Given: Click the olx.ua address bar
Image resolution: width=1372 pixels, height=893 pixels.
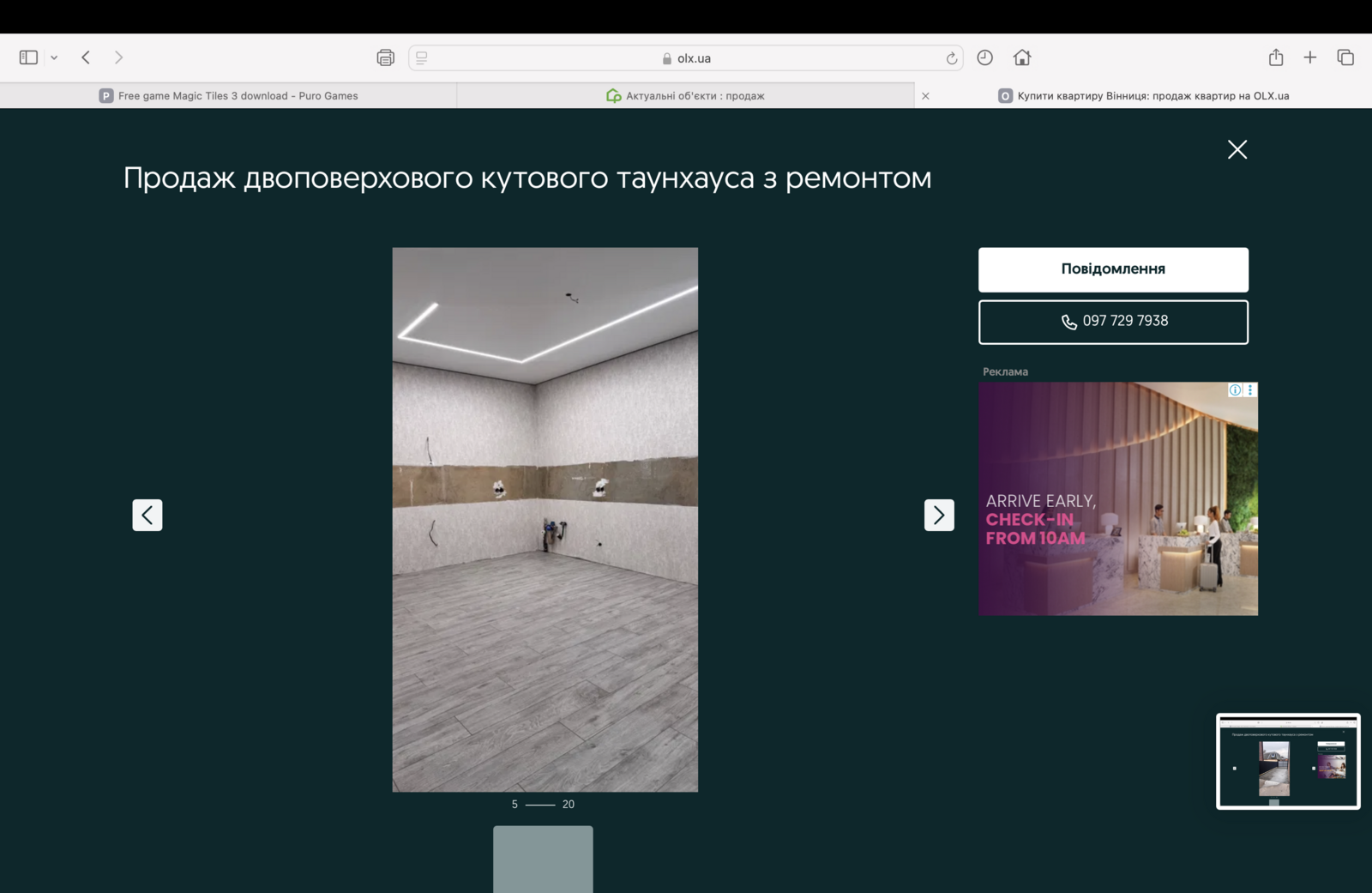Looking at the screenshot, I should pyautogui.click(x=686, y=58).
